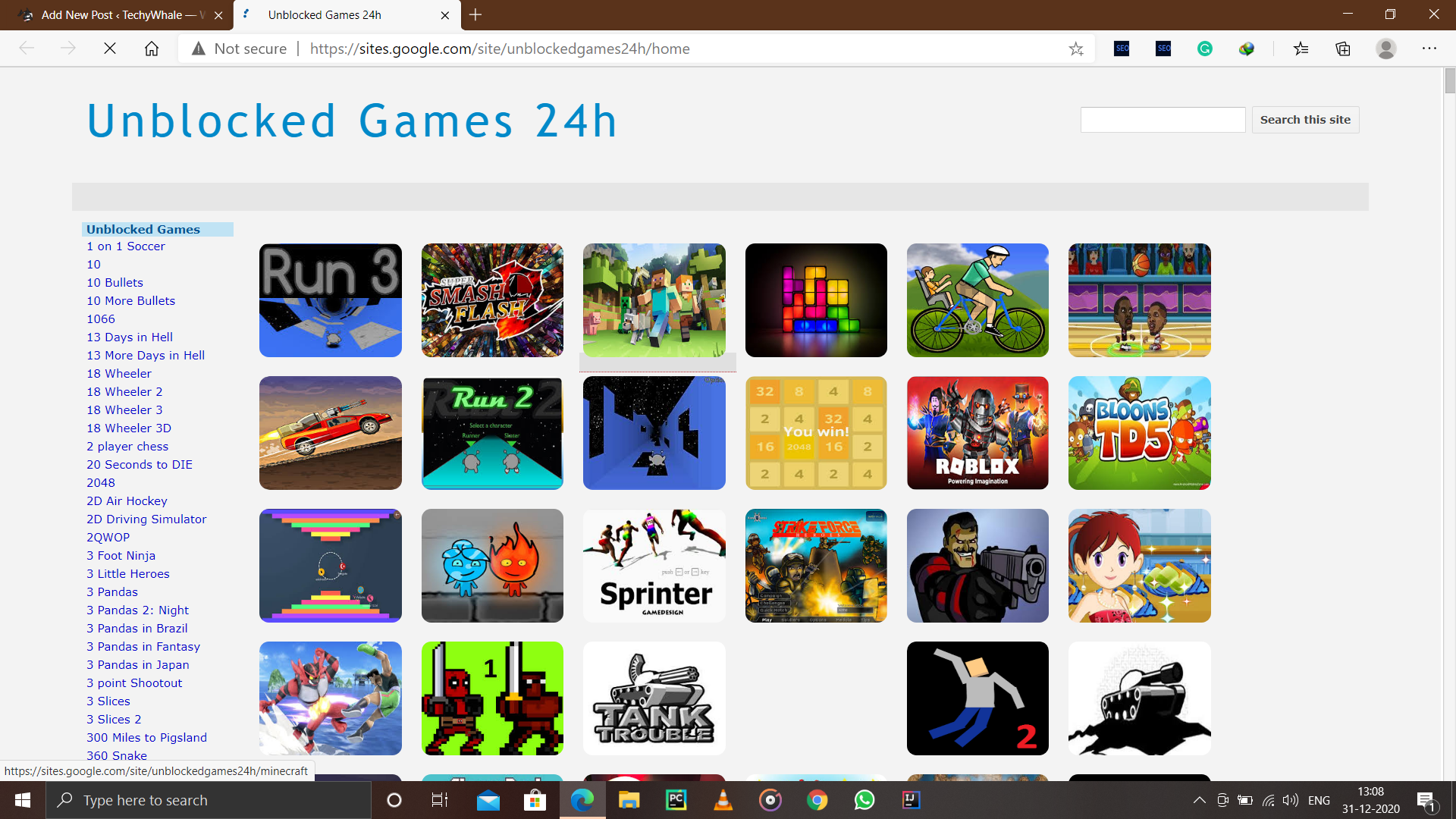Open the browser profile avatar icon
1456x819 pixels.
point(1386,49)
